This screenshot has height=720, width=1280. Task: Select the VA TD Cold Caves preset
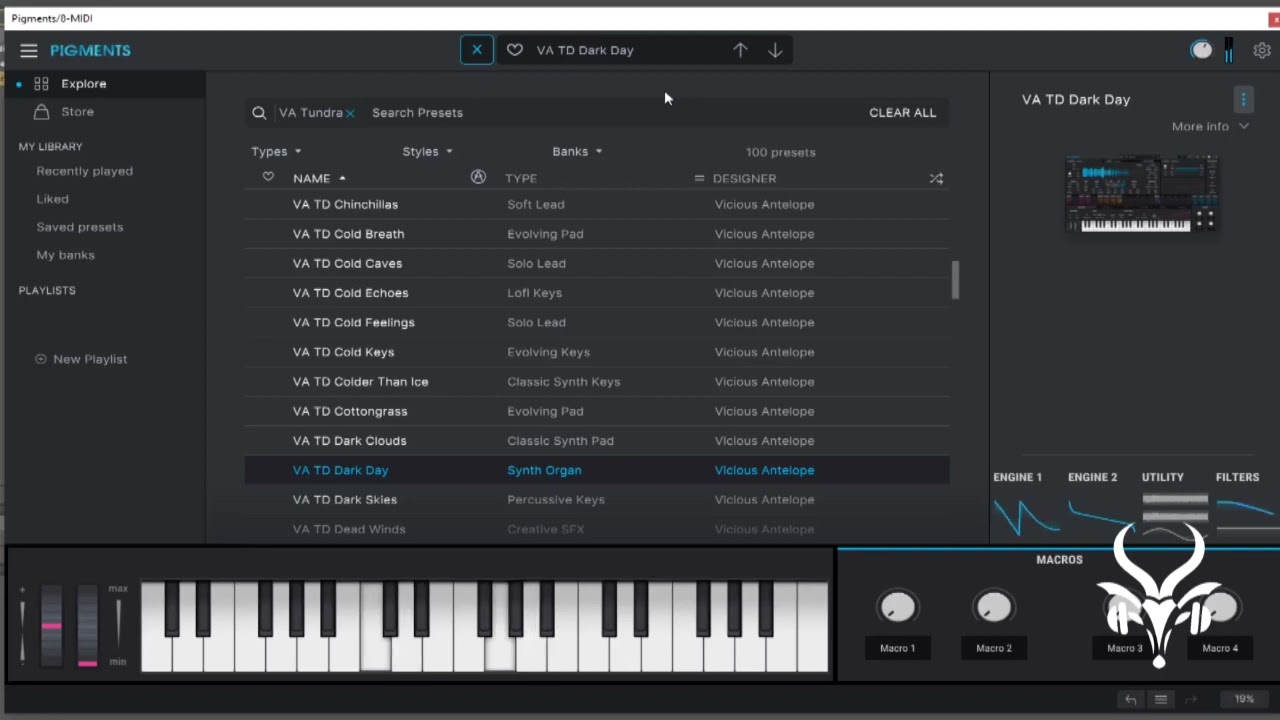point(597,263)
